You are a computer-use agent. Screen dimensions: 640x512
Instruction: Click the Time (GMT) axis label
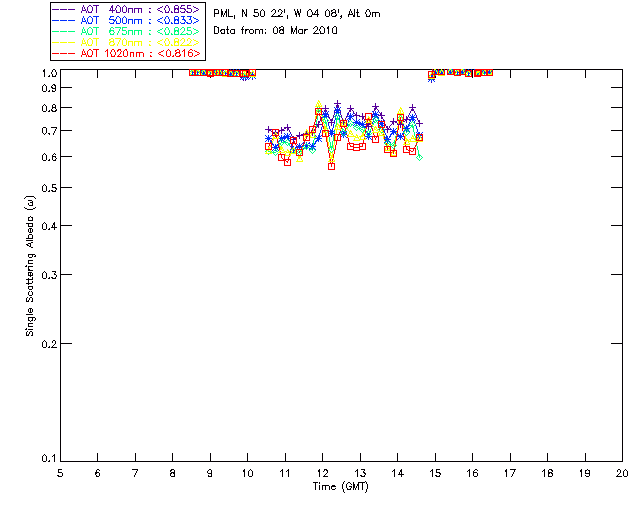[x=340, y=487]
